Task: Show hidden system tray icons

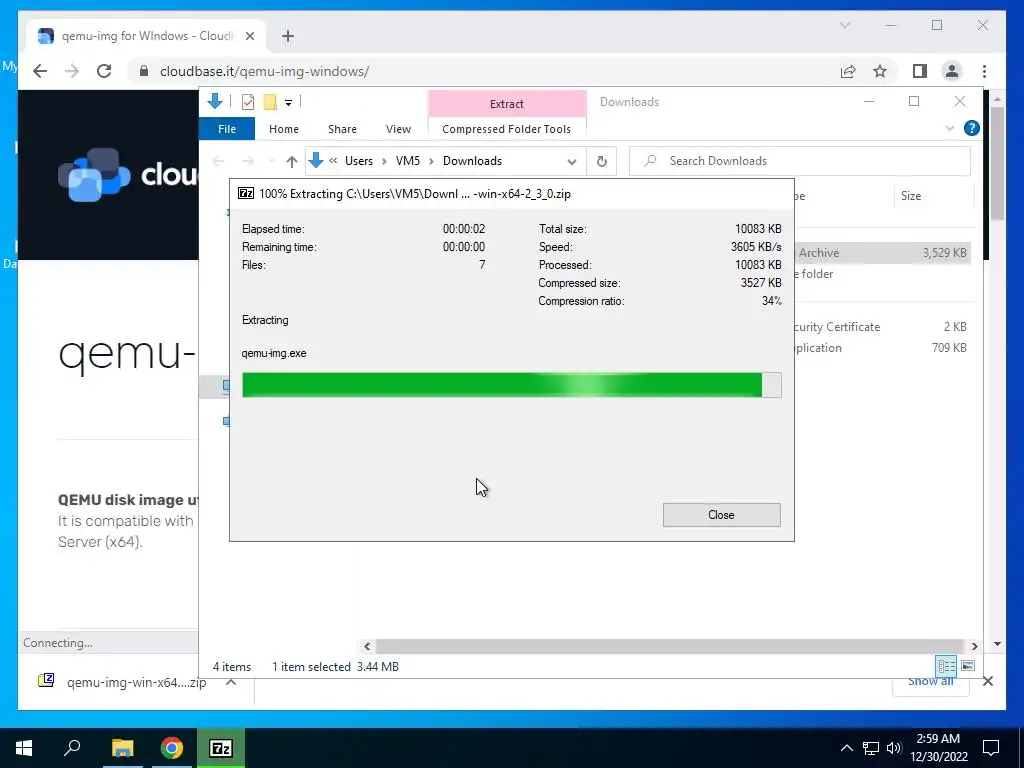Action: [846, 748]
